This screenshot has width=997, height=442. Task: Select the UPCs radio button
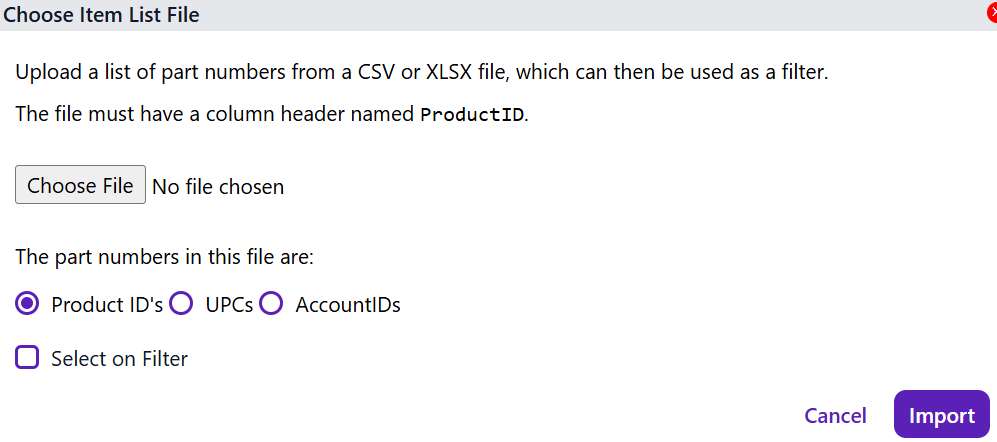point(181,304)
